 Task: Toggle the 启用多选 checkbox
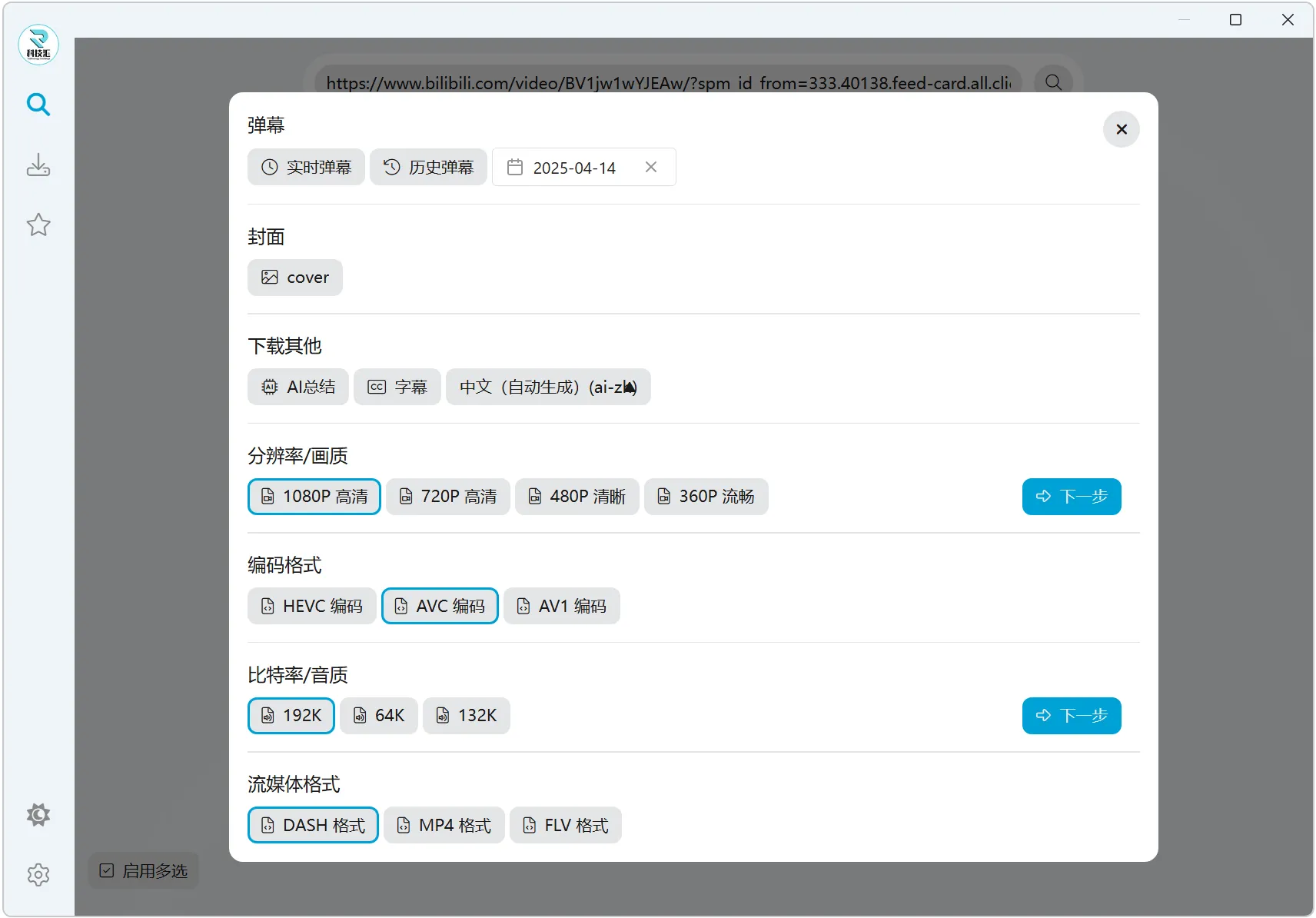pyautogui.click(x=144, y=871)
